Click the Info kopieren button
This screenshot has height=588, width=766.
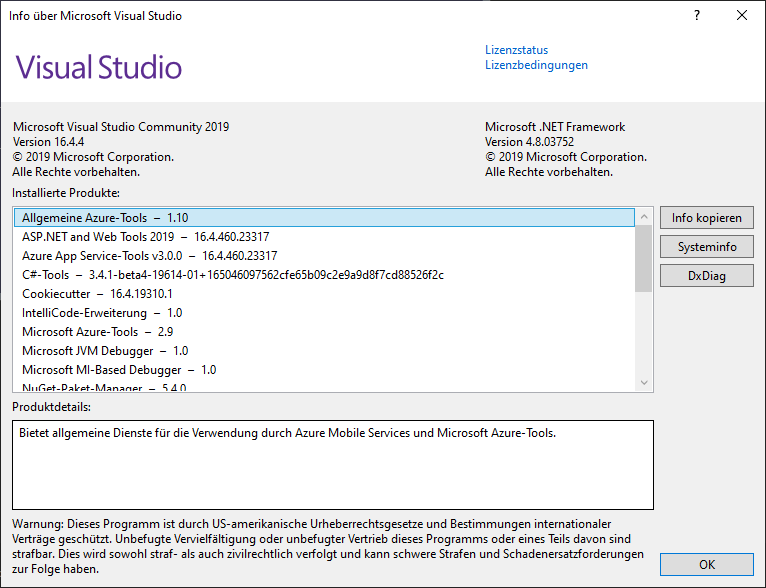point(706,217)
